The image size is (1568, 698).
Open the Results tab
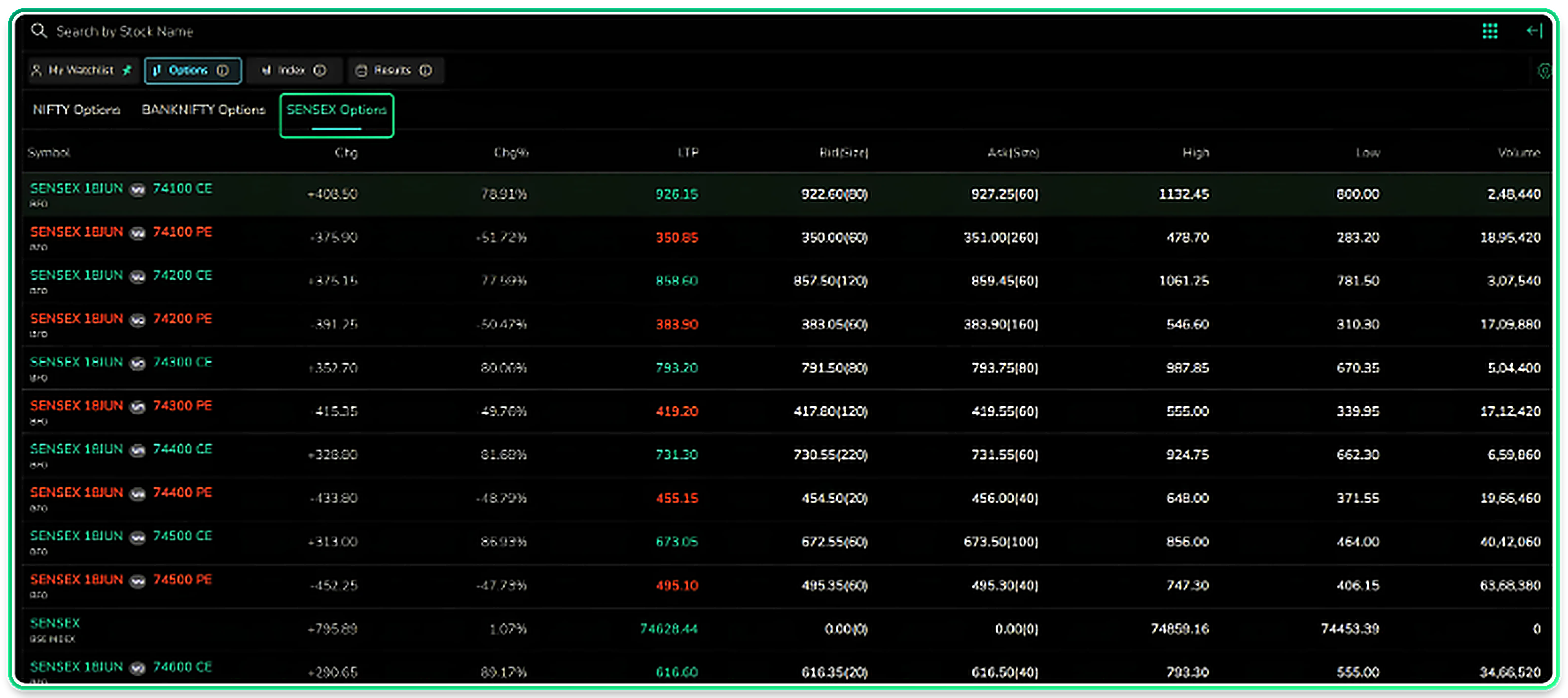click(x=395, y=70)
